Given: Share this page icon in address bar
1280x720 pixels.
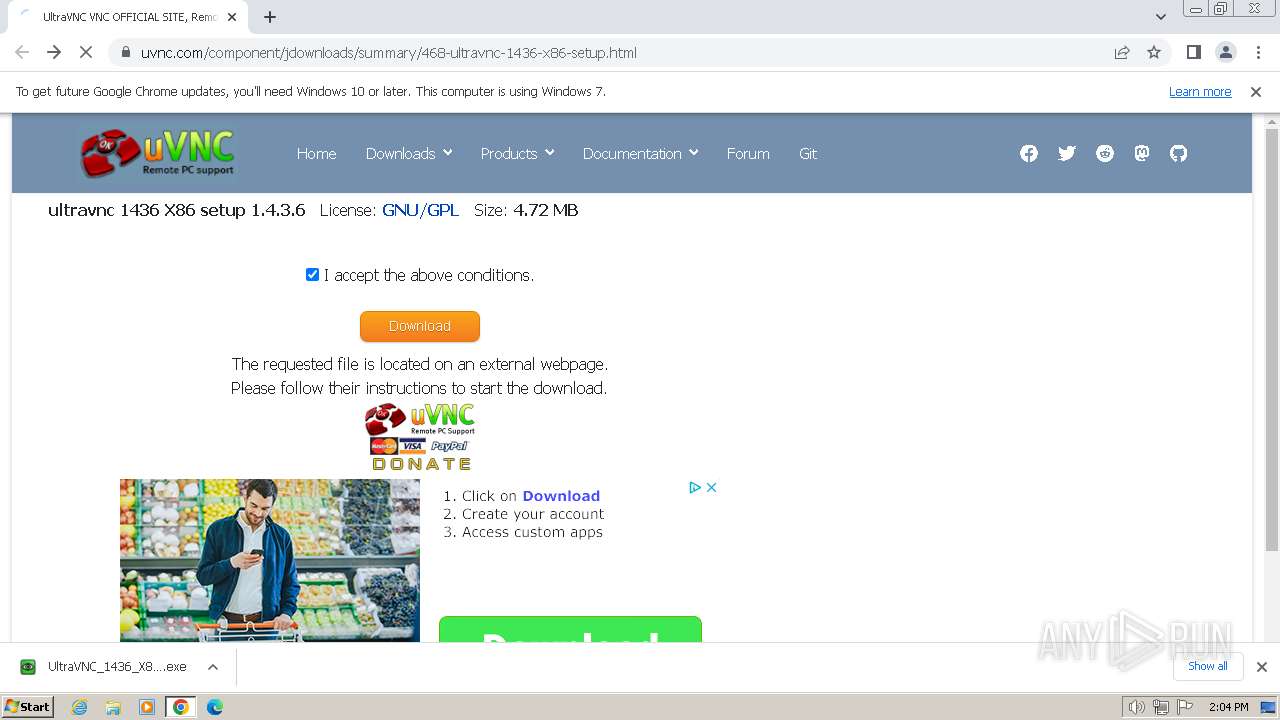Looking at the screenshot, I should click(x=1122, y=52).
